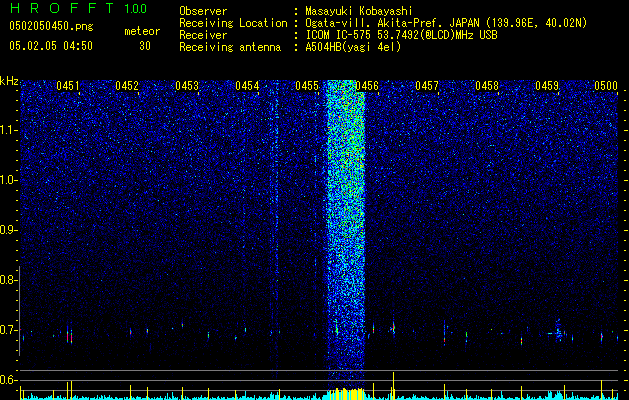Click the Receiving antenna label
The height and width of the screenshot is (400, 629).
click(x=230, y=47)
